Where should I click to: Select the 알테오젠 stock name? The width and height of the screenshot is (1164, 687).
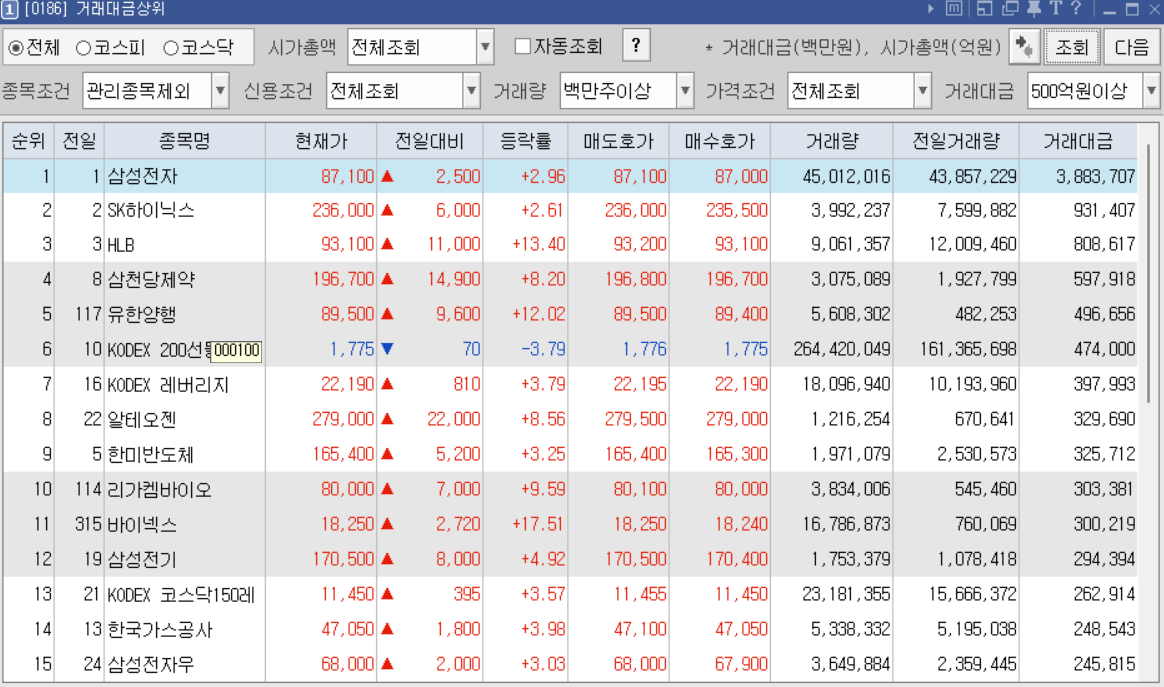pos(142,420)
